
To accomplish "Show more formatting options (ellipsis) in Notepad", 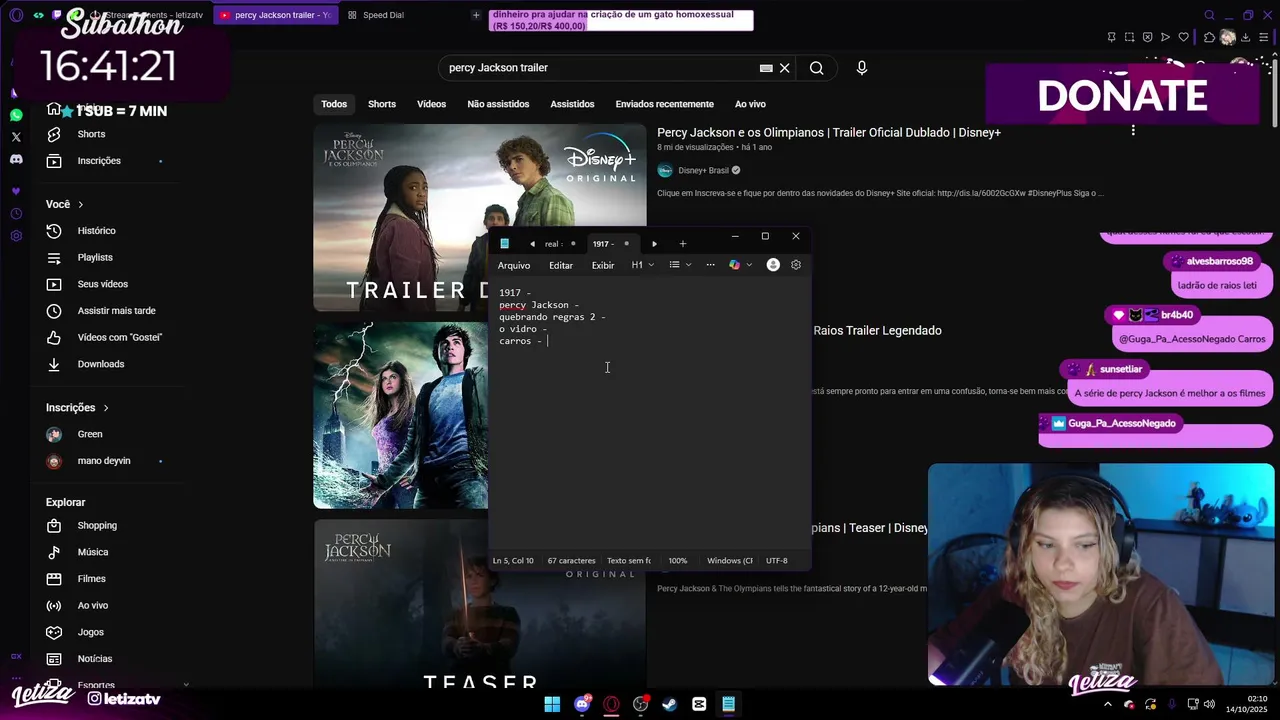I will click(x=710, y=265).
